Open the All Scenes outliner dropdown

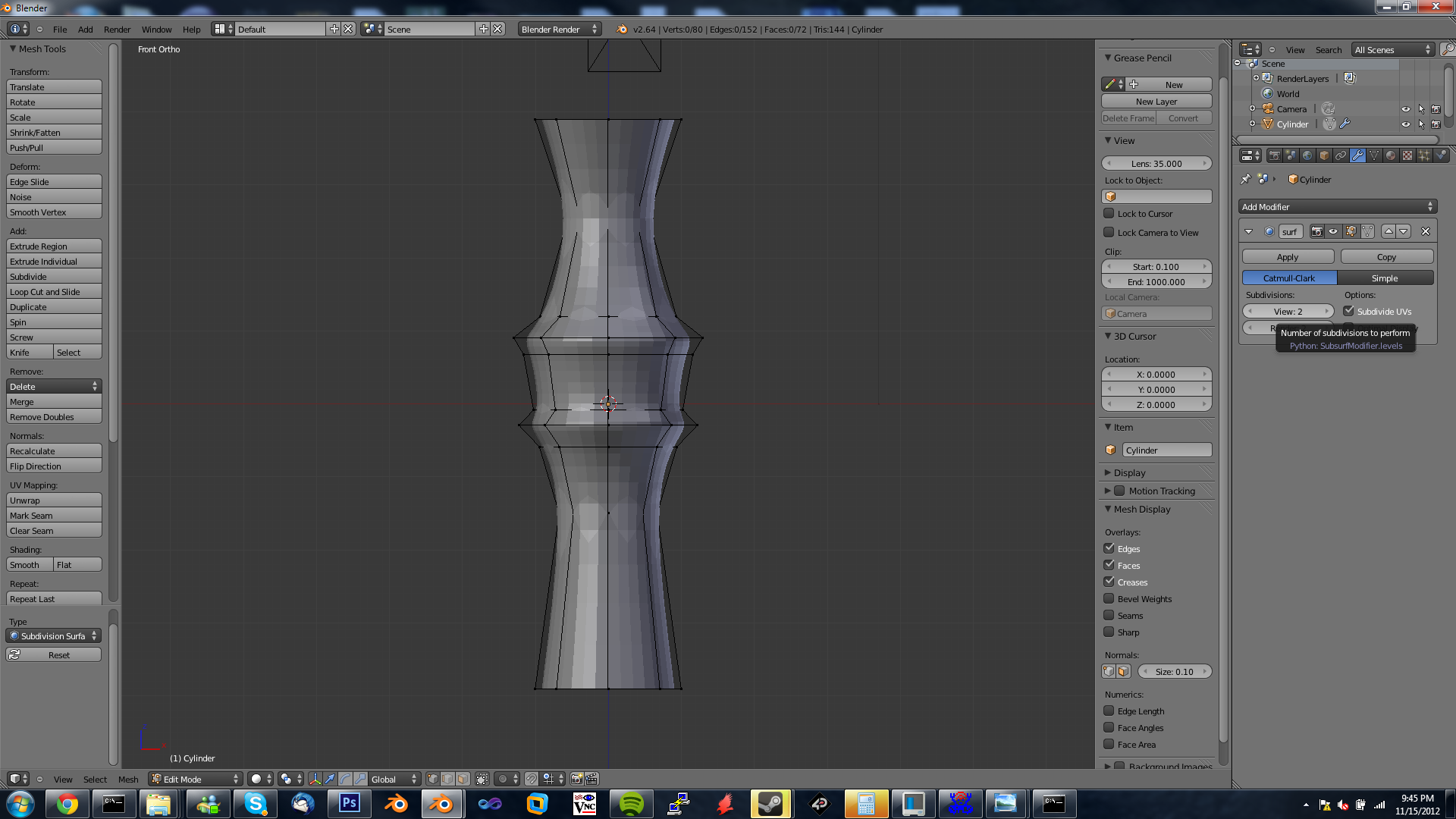pos(1393,49)
